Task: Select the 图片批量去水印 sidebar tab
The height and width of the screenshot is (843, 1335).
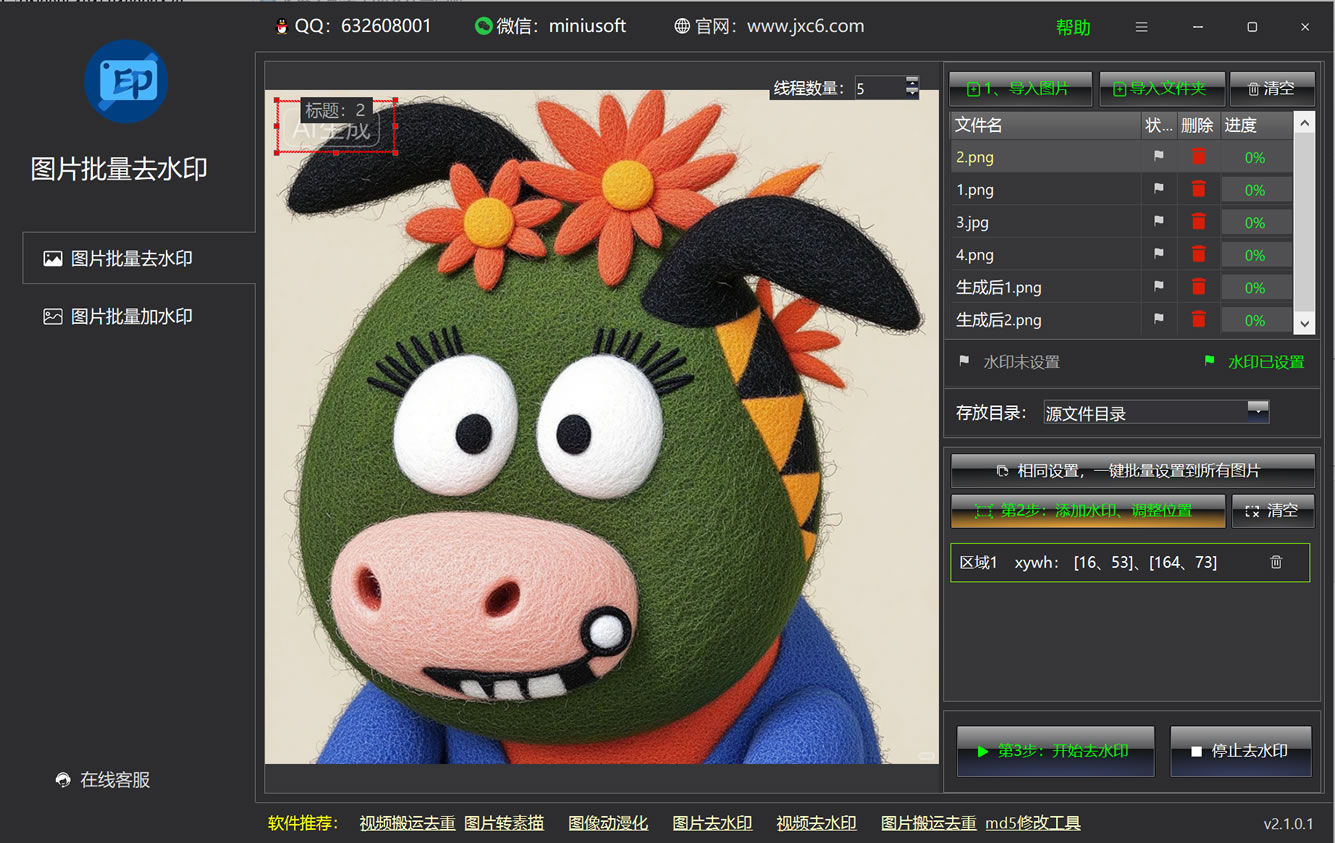Action: point(131,259)
